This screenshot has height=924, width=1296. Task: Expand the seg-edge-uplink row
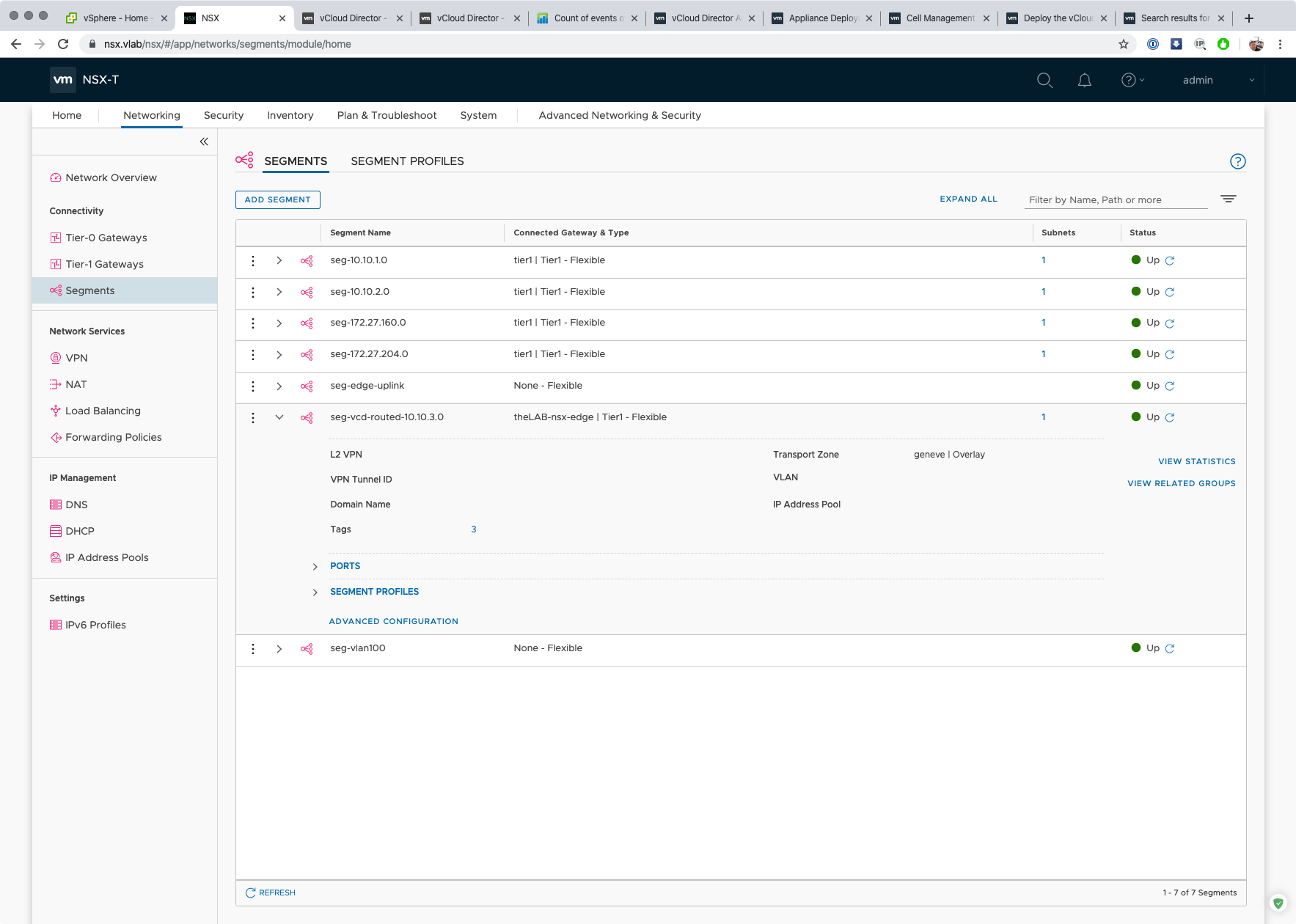[279, 386]
